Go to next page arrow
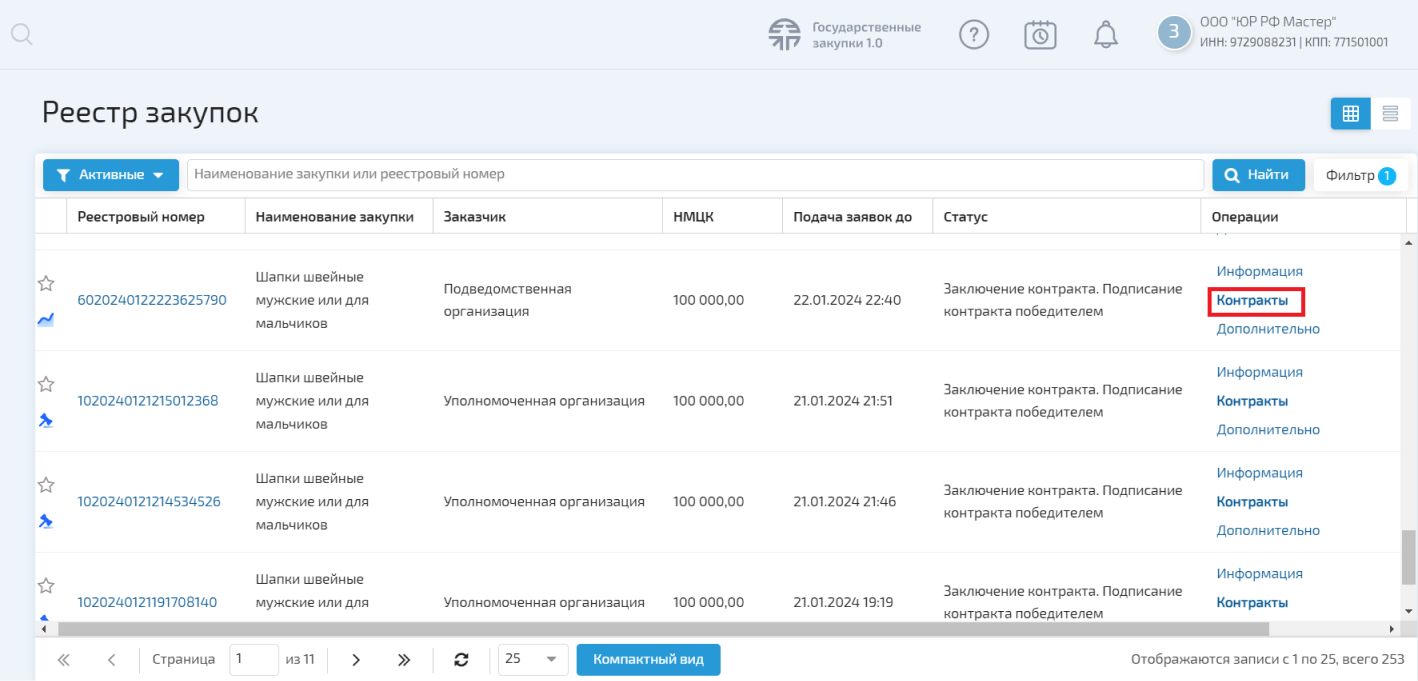The height and width of the screenshot is (681, 1418). (356, 660)
